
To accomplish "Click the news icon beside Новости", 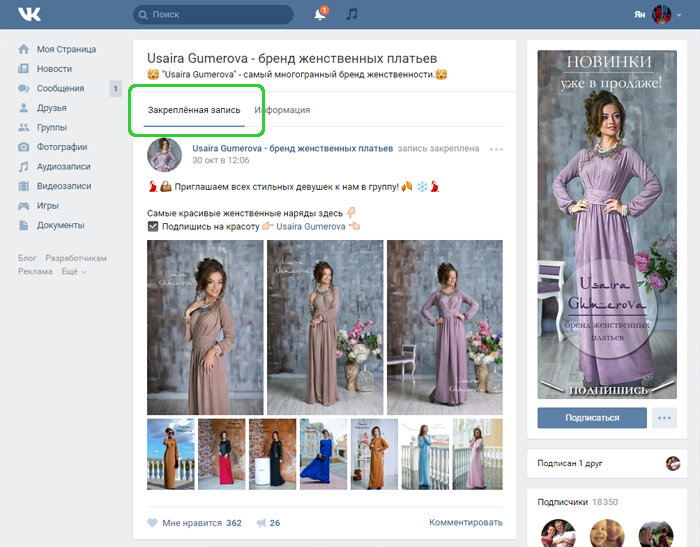I will 24,69.
